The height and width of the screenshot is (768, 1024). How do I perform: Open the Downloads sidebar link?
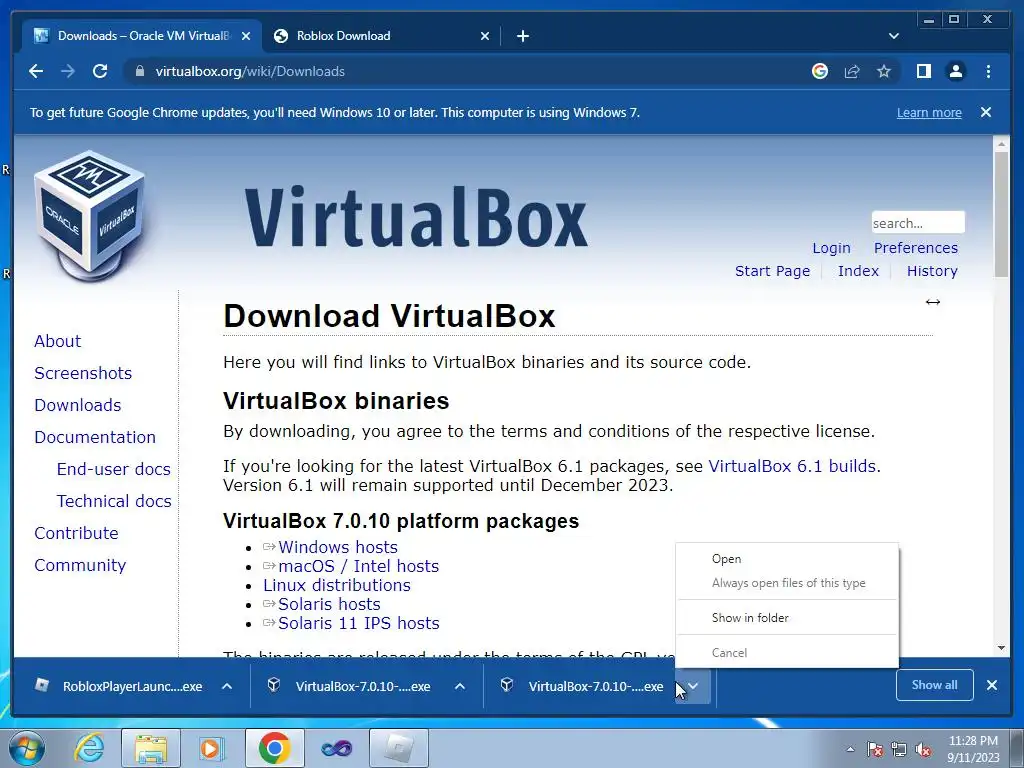[78, 405]
